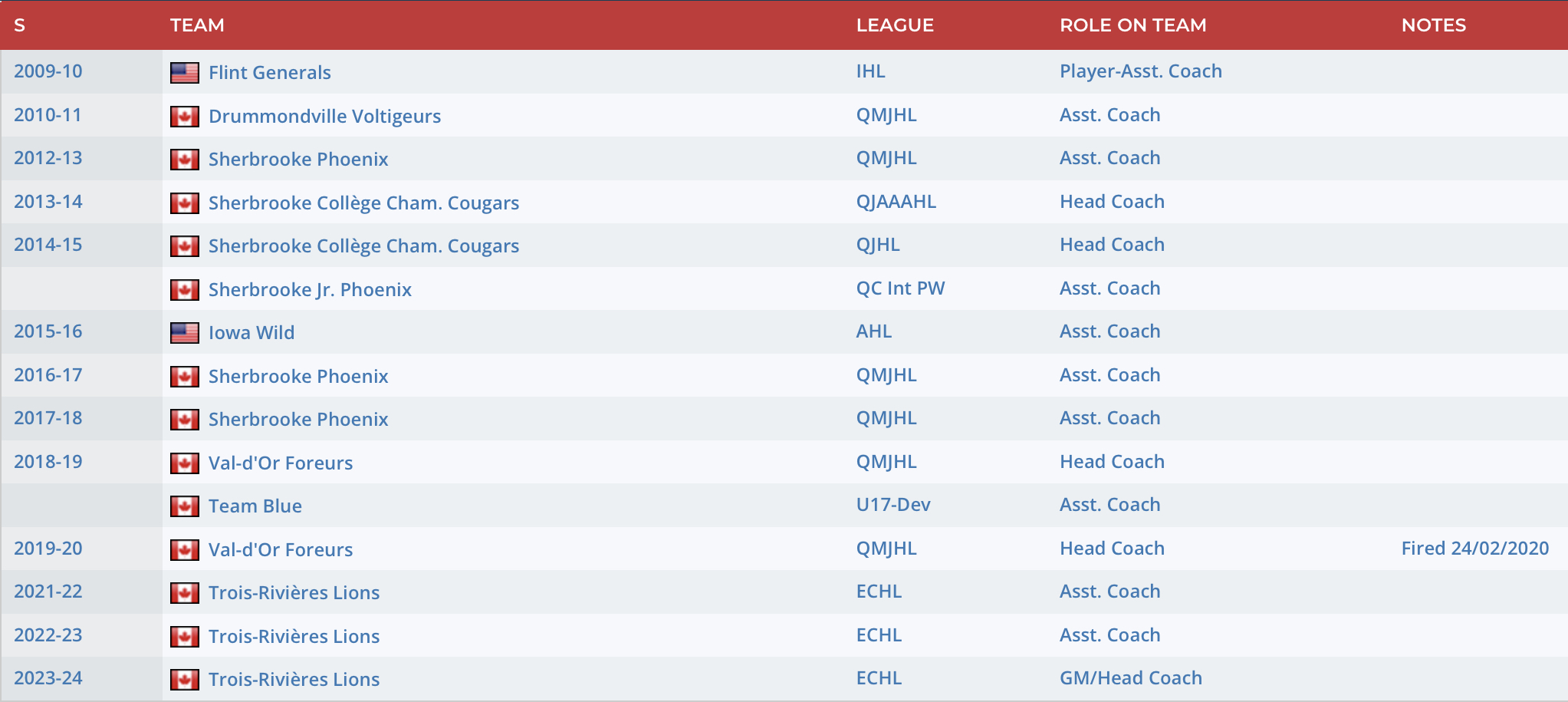Screen dimensions: 1568x702
Task: Select the 2019-20 season link
Action: click(48, 549)
